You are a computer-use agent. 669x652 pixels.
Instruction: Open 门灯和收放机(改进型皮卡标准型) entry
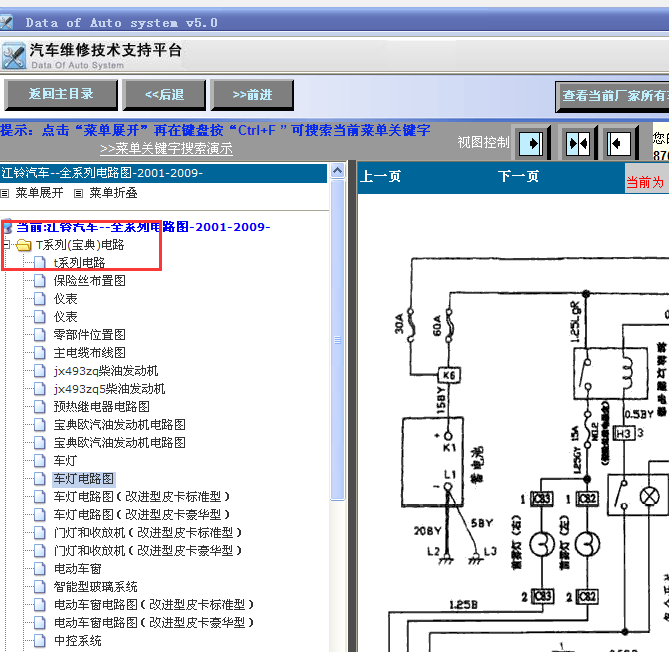coord(148,533)
